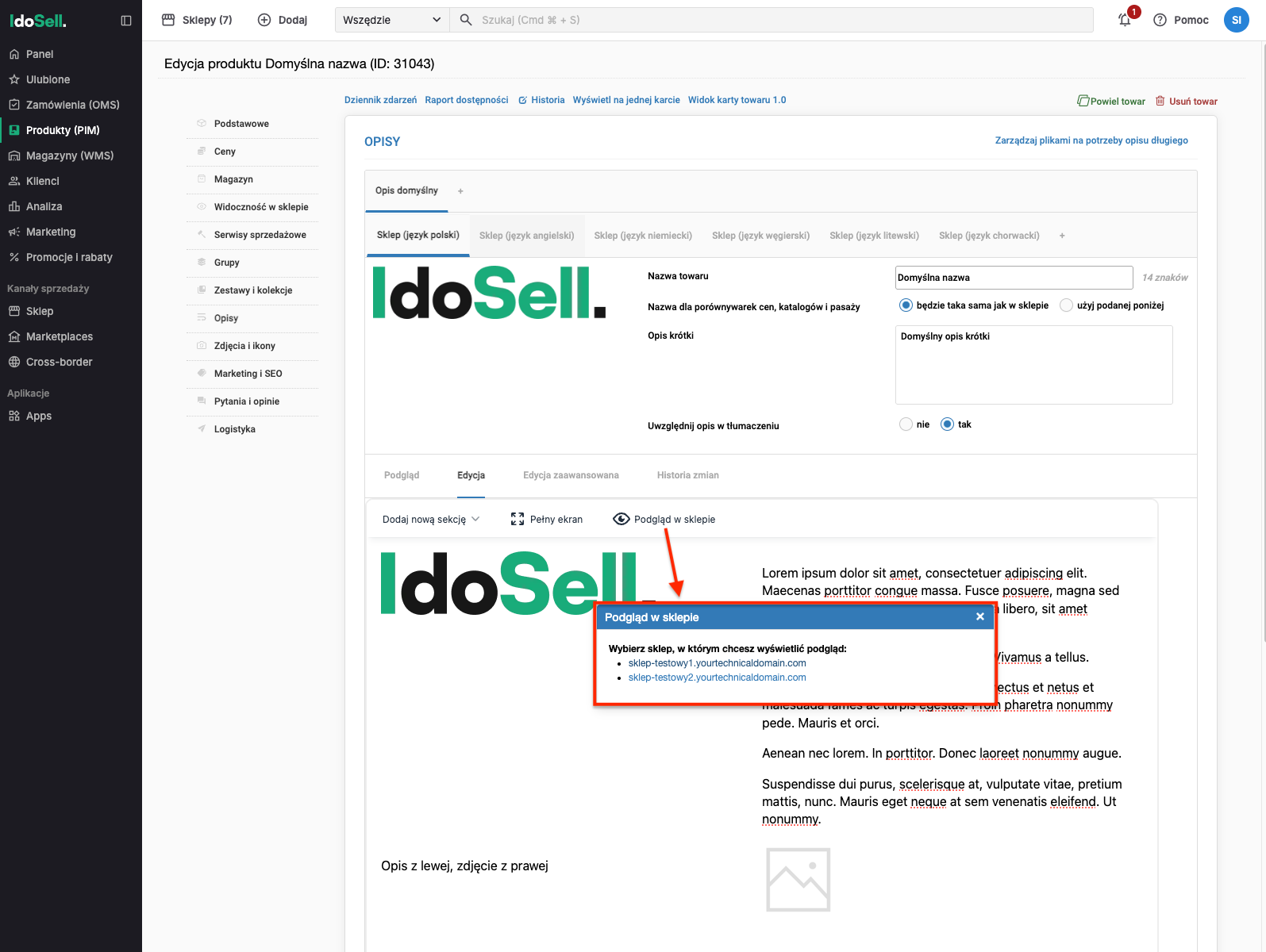Open the Sklepy (7) selector
This screenshot has height=952, width=1266.
(x=197, y=20)
